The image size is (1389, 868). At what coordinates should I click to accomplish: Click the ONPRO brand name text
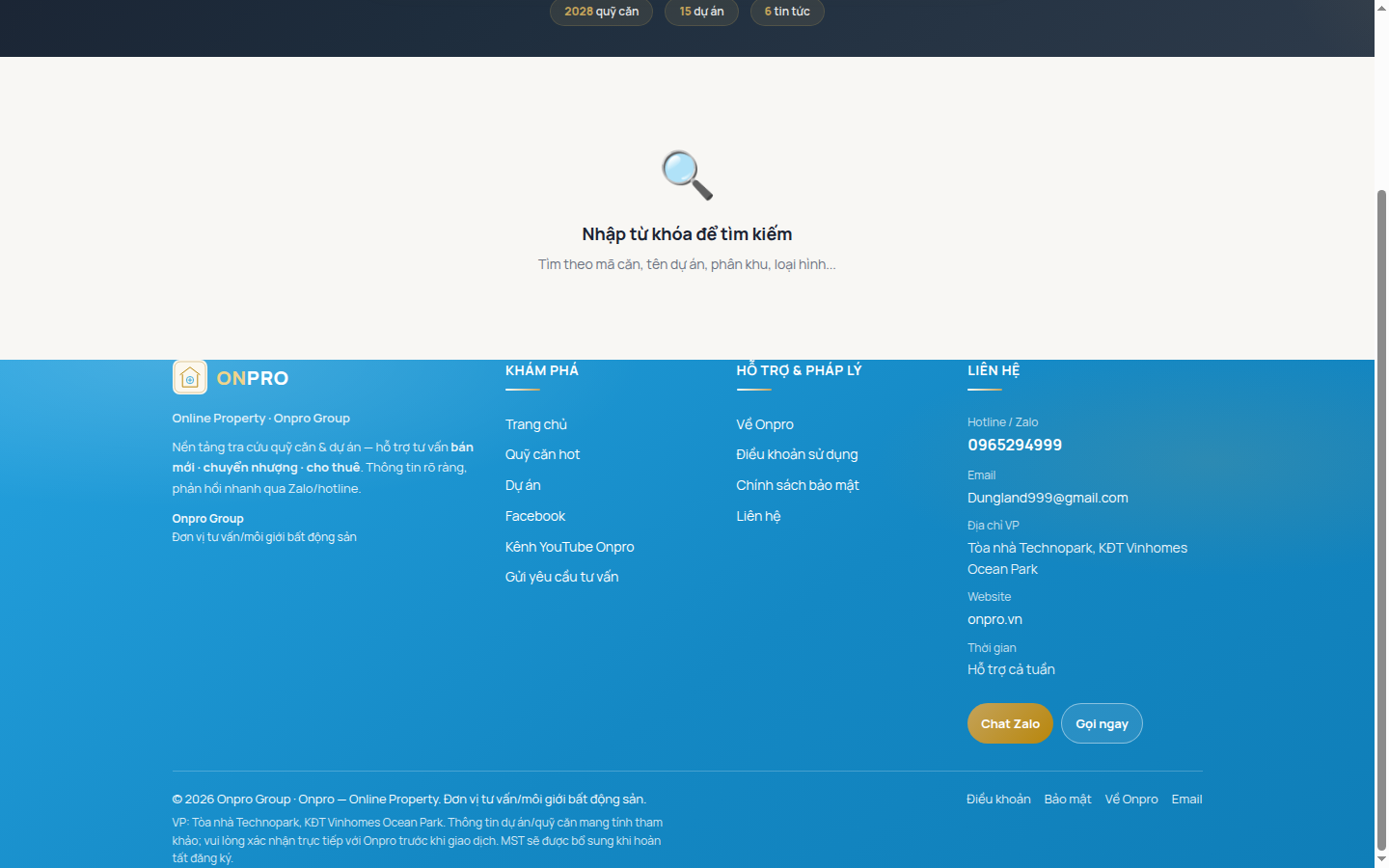(253, 378)
